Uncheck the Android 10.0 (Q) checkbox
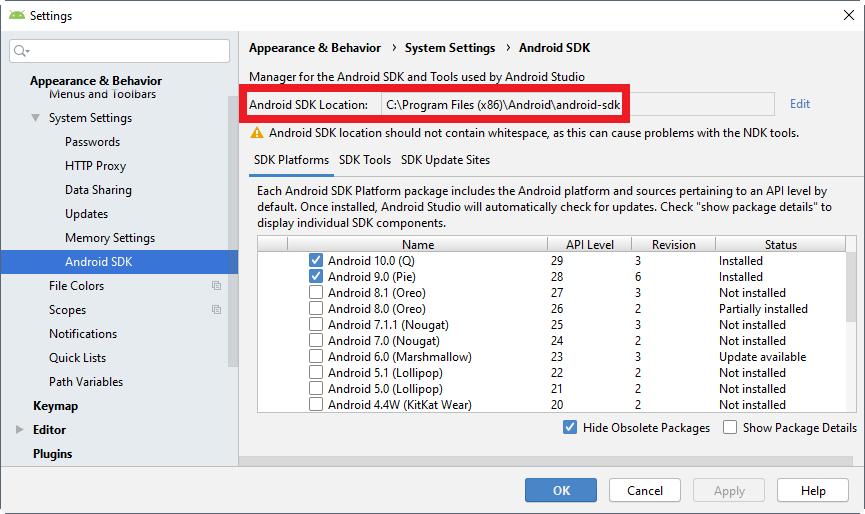The image size is (865, 514). click(316, 260)
